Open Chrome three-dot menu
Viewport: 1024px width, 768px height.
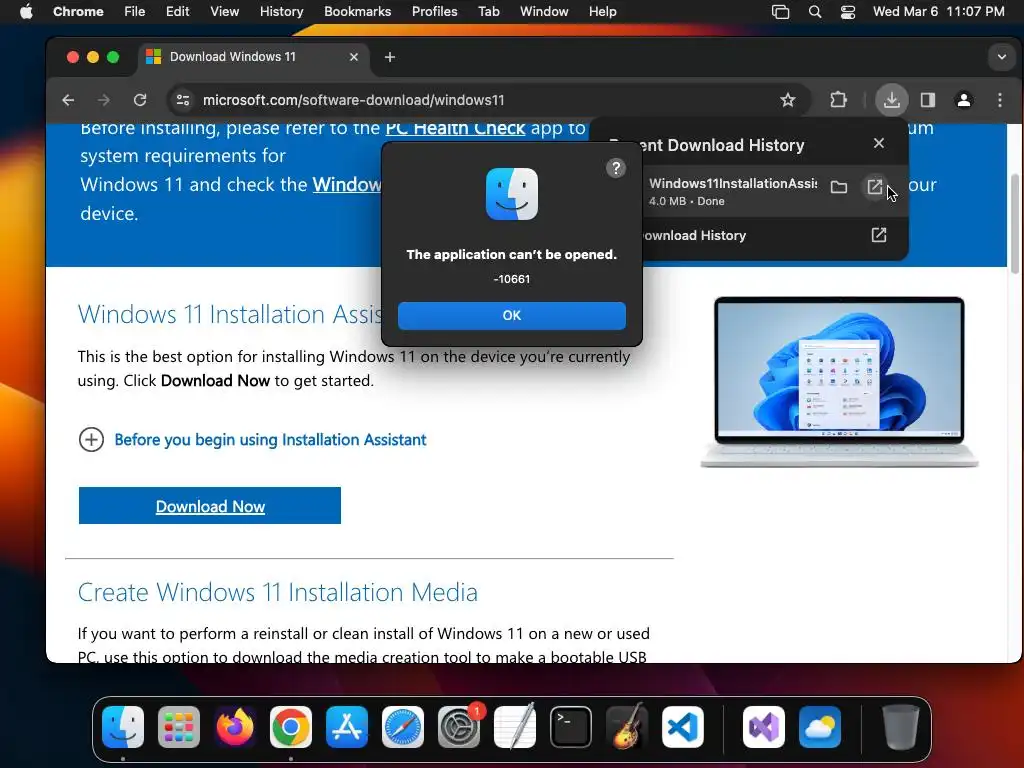[x=999, y=100]
